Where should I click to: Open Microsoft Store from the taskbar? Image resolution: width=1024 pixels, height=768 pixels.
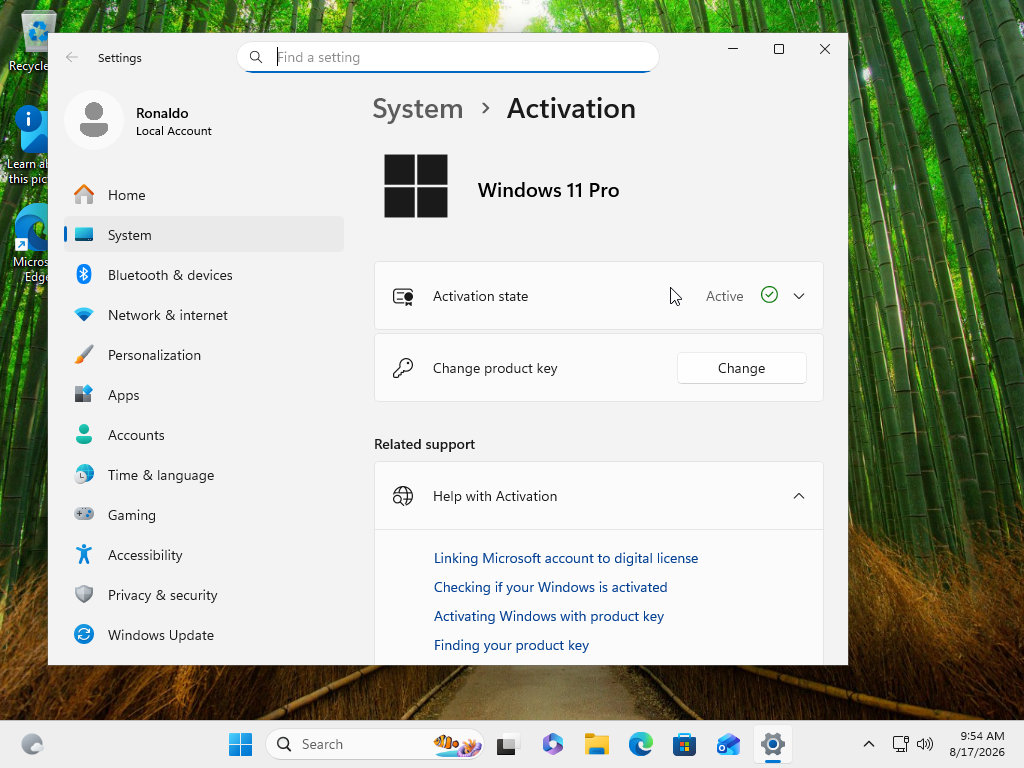click(684, 744)
